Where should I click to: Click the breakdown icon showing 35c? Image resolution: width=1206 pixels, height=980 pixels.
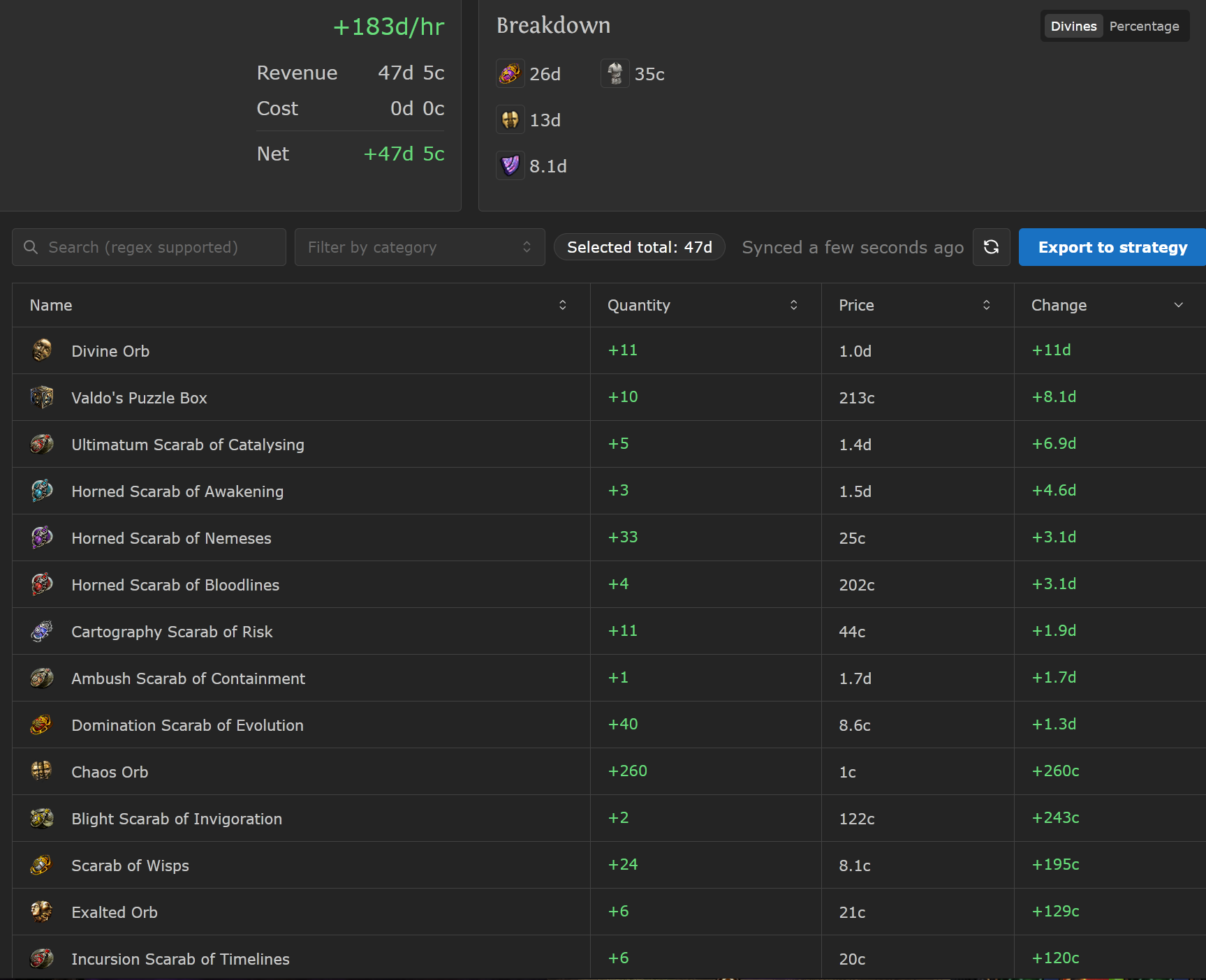click(615, 73)
